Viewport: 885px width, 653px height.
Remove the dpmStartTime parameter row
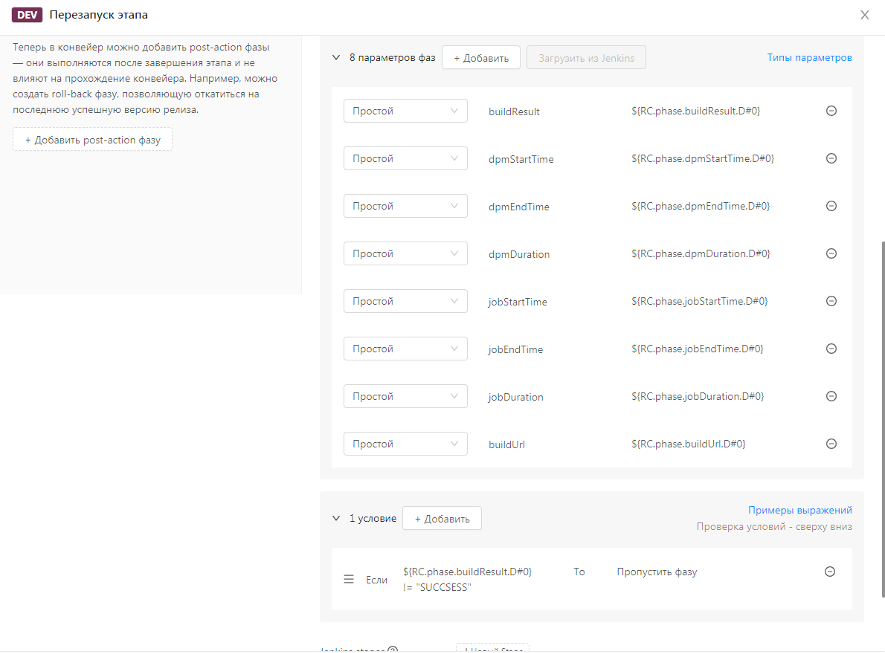[830, 158]
